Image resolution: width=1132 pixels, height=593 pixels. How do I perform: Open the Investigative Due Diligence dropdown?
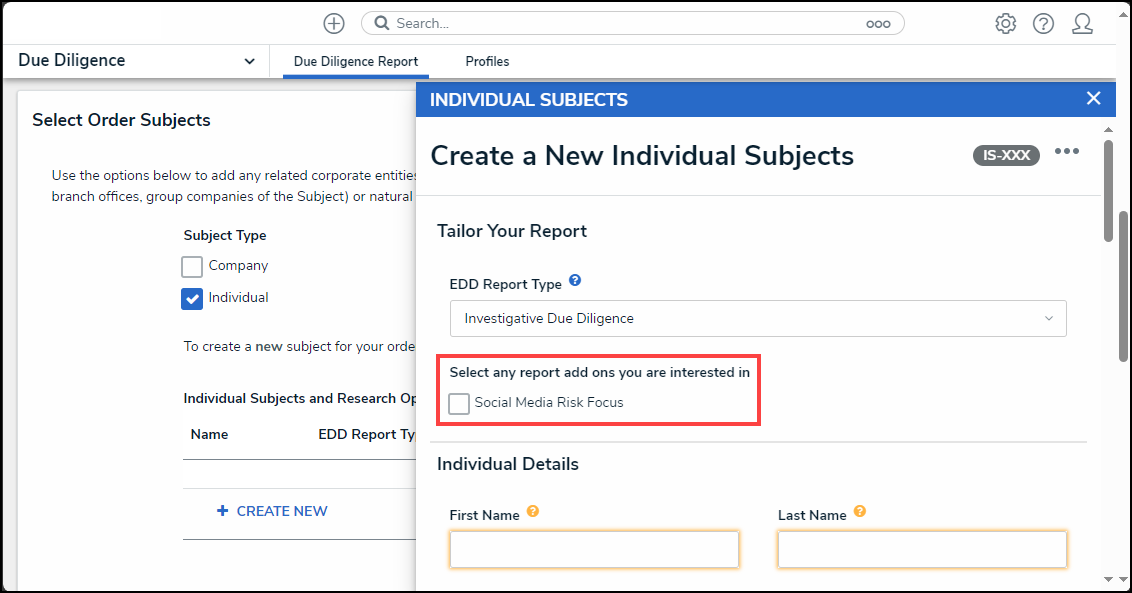pyautogui.click(x=758, y=319)
